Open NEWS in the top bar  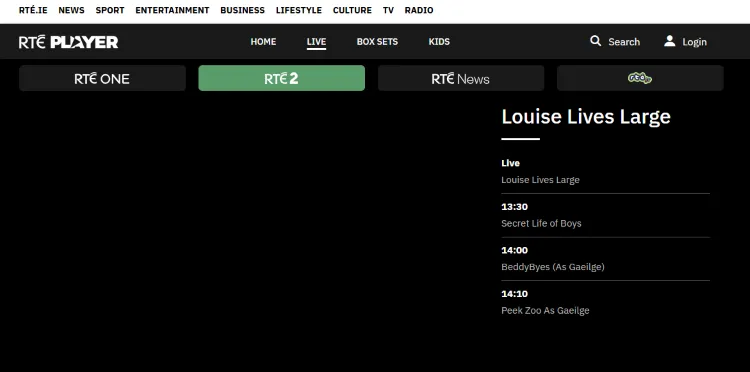pos(71,10)
